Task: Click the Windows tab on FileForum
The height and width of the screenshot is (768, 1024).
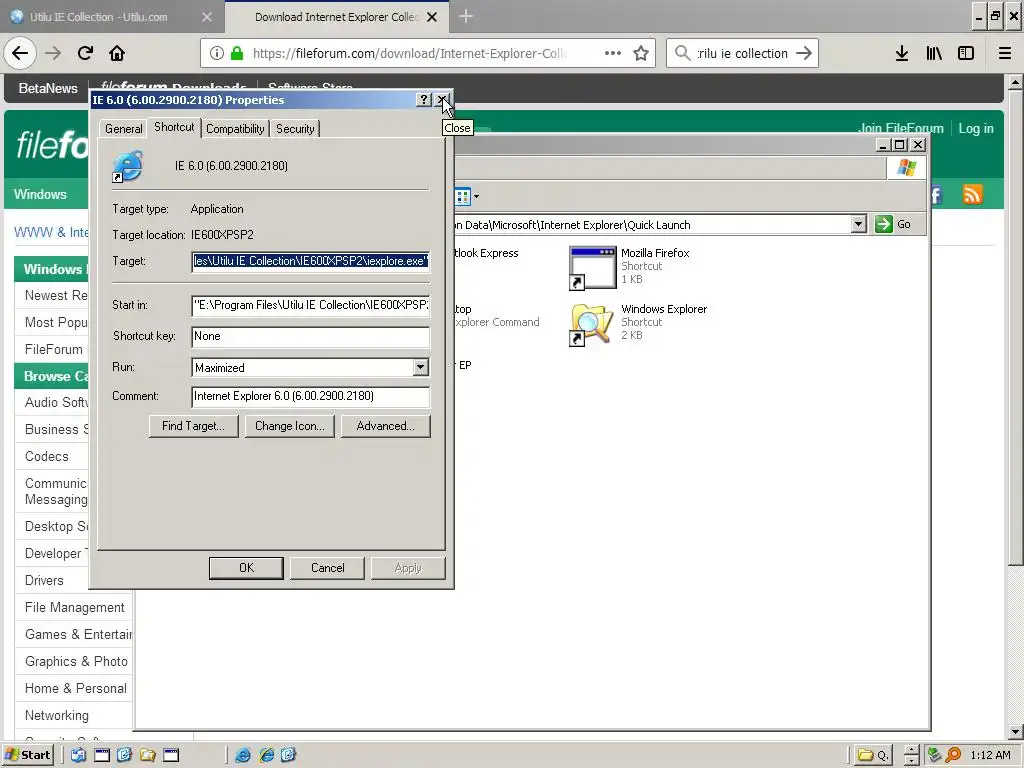Action: (x=40, y=194)
